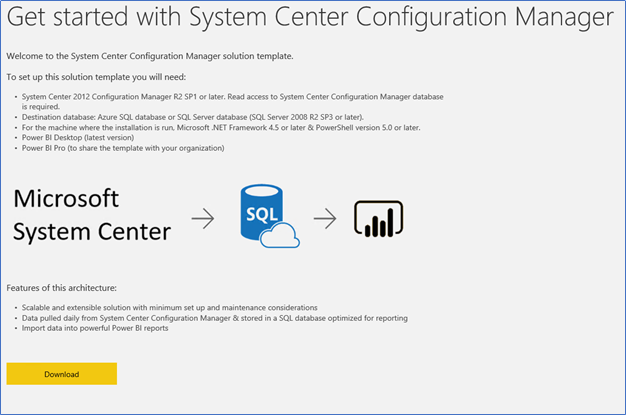This screenshot has width=626, height=415.
Task: Click the 'Welcome to the System Center' sentence
Action: (x=150, y=56)
